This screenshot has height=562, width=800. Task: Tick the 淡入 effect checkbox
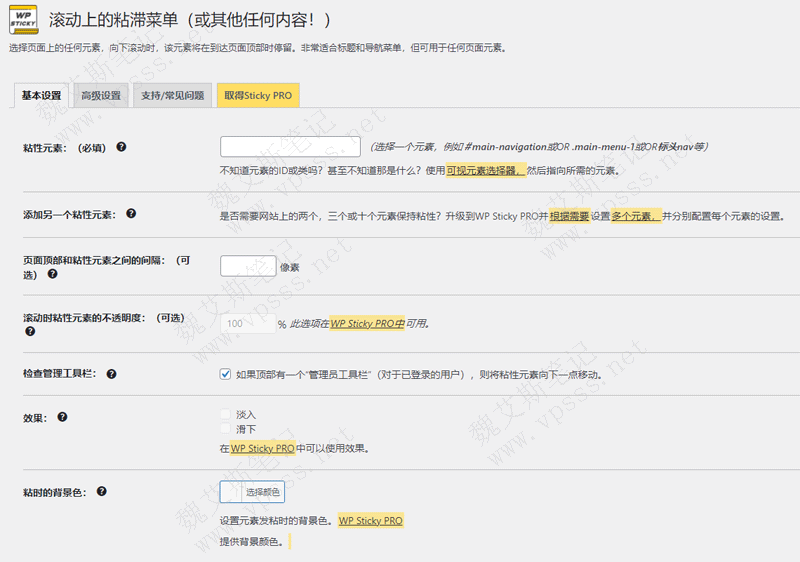(x=225, y=414)
